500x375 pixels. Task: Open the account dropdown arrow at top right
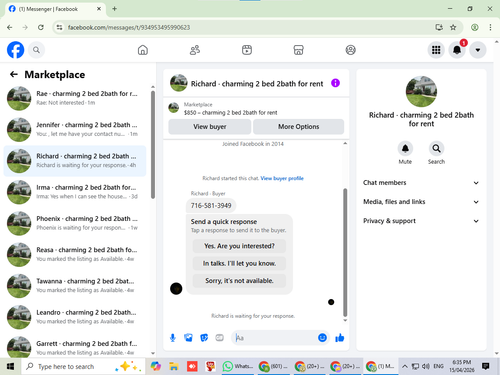click(x=478, y=50)
